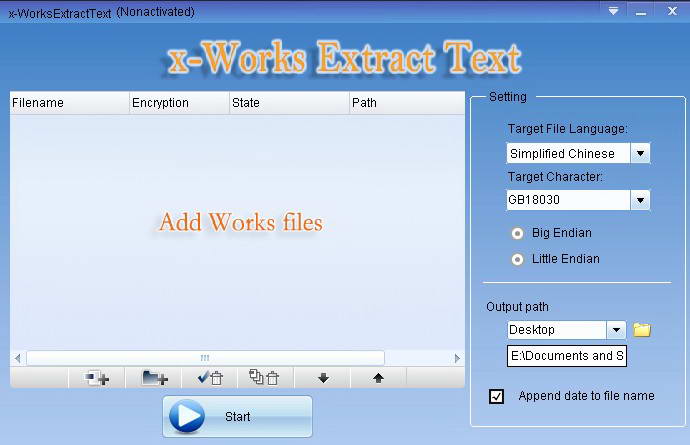Sort by the Filename column header
Viewport: 690px width, 445px height.
pyautogui.click(x=70, y=103)
